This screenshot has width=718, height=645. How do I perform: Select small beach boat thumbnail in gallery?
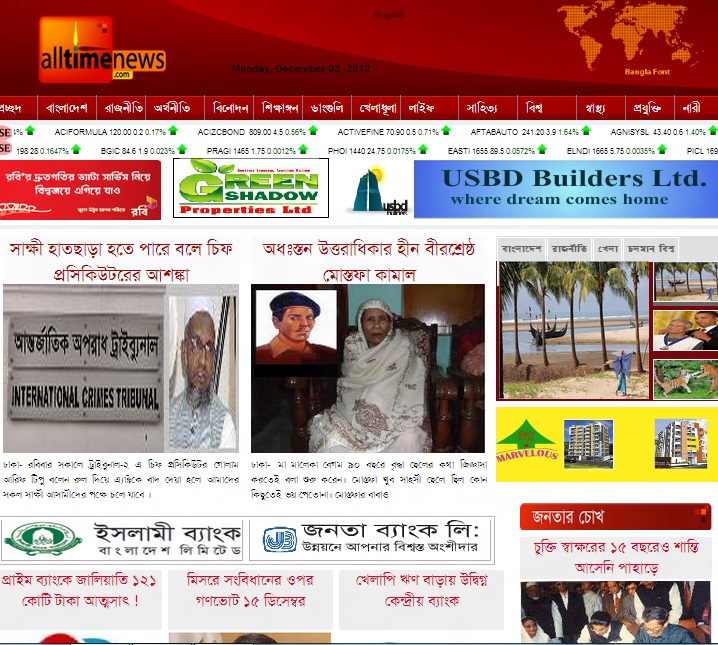685,282
